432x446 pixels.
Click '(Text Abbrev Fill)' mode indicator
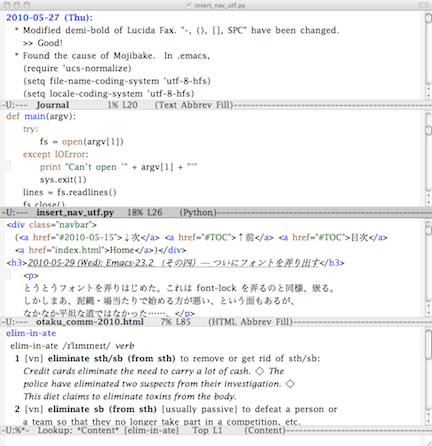(x=194, y=105)
